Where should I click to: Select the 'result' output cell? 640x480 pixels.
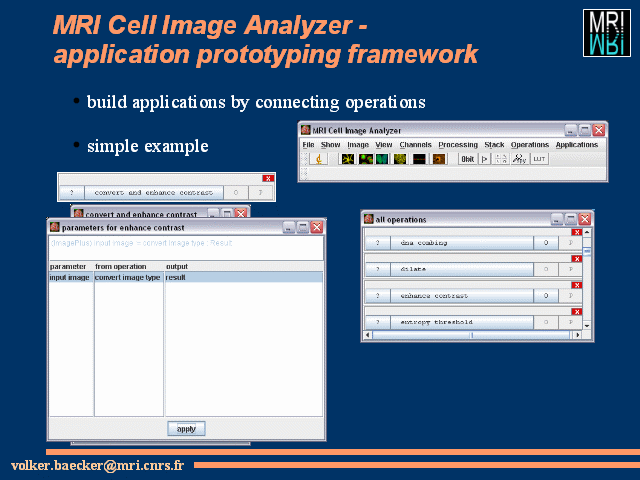244,278
